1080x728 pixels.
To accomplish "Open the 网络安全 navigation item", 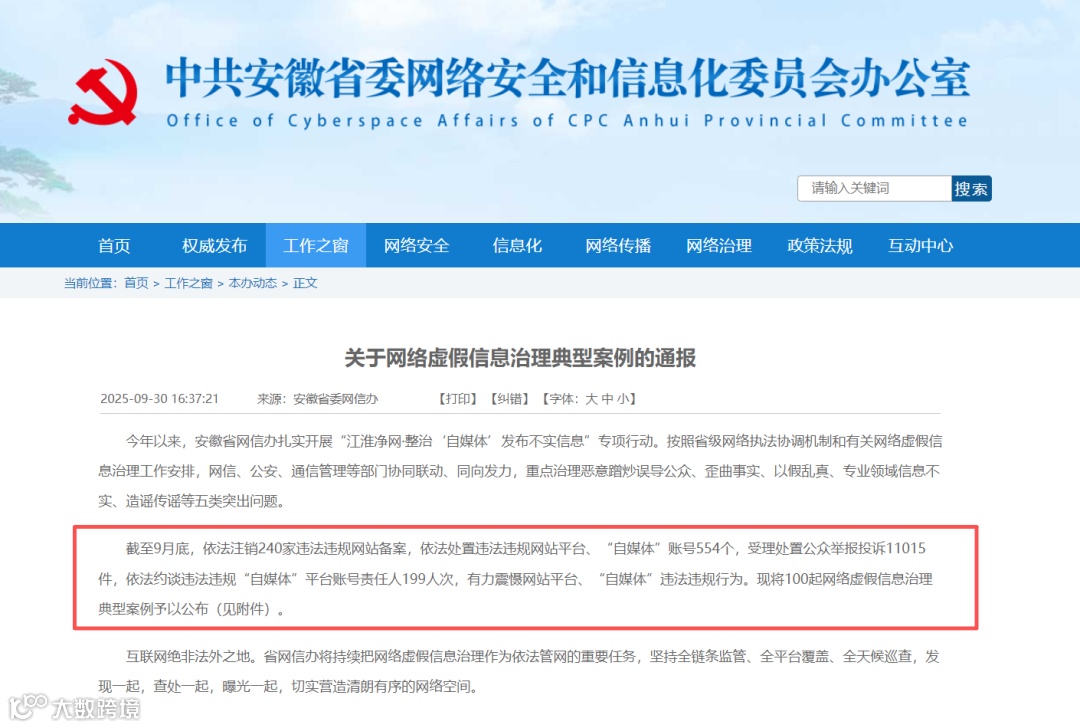I will 417,245.
